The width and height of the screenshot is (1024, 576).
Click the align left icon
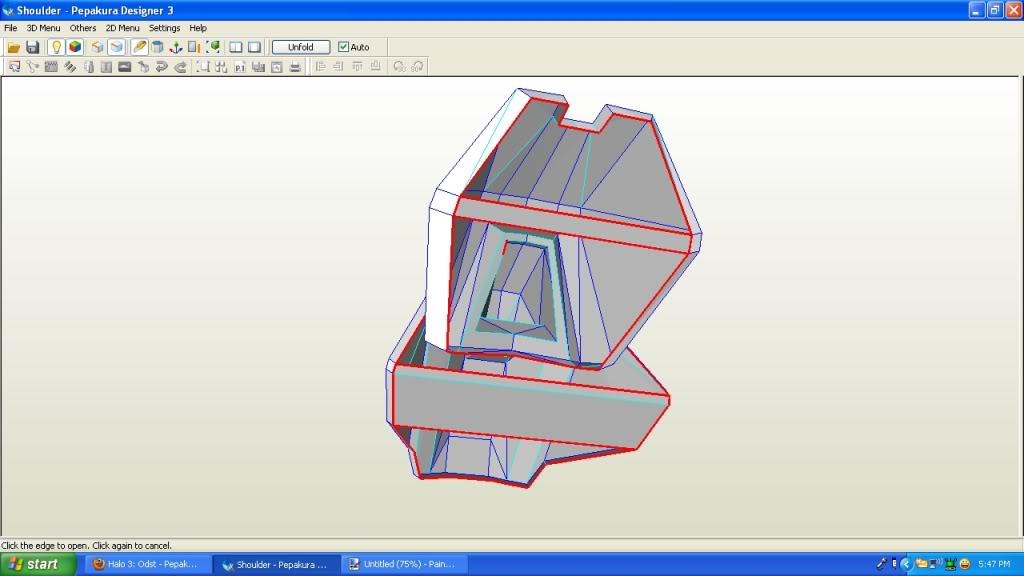click(320, 67)
